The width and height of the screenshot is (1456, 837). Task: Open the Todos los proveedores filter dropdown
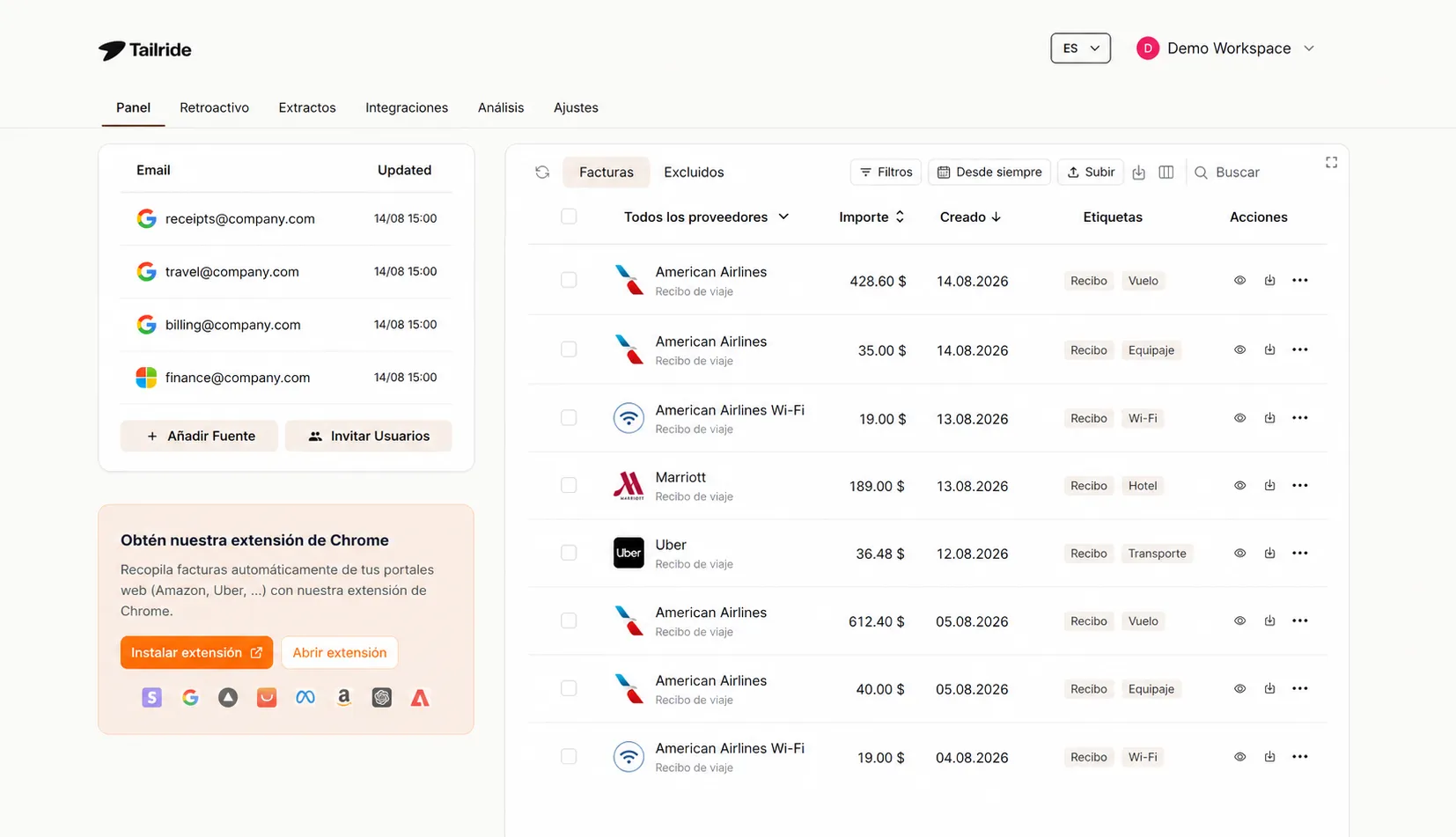click(706, 217)
